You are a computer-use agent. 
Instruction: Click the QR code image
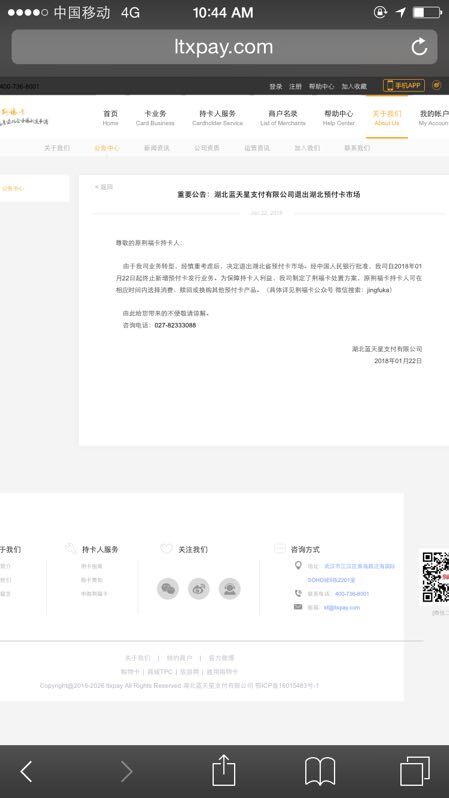pos(436,577)
